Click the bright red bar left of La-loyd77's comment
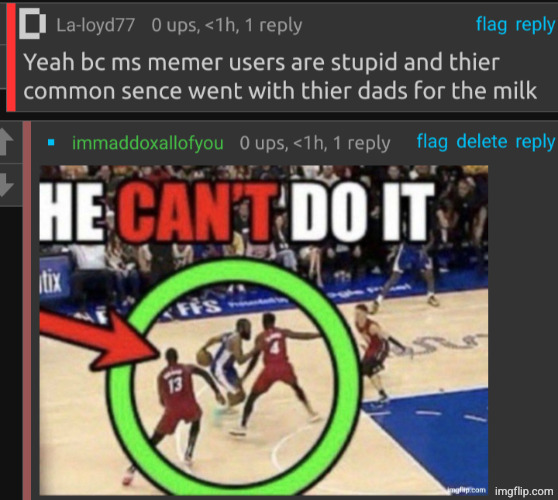The width and height of the screenshot is (558, 500). tap(11, 57)
